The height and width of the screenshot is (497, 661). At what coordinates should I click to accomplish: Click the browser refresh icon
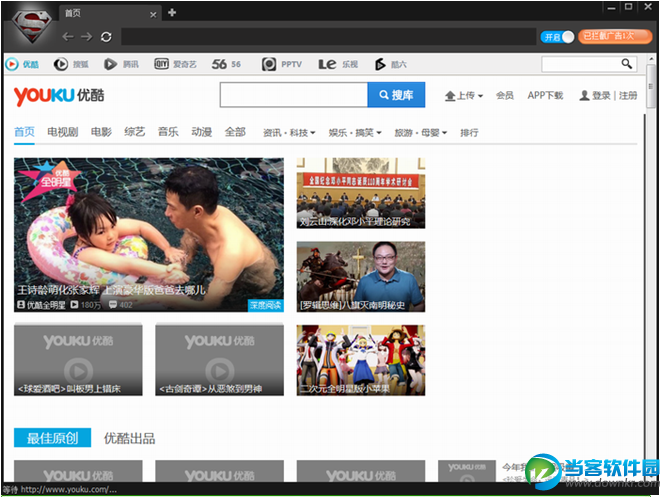tap(106, 37)
